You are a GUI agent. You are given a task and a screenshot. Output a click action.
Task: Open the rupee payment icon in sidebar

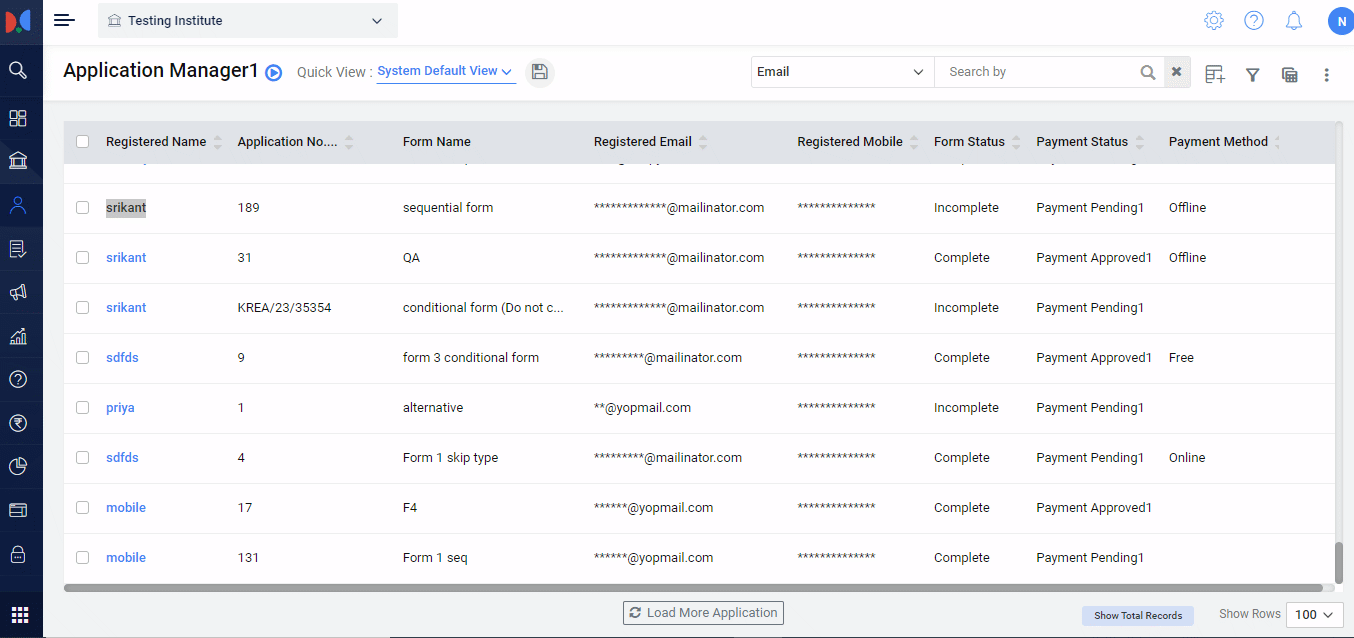[x=18, y=423]
